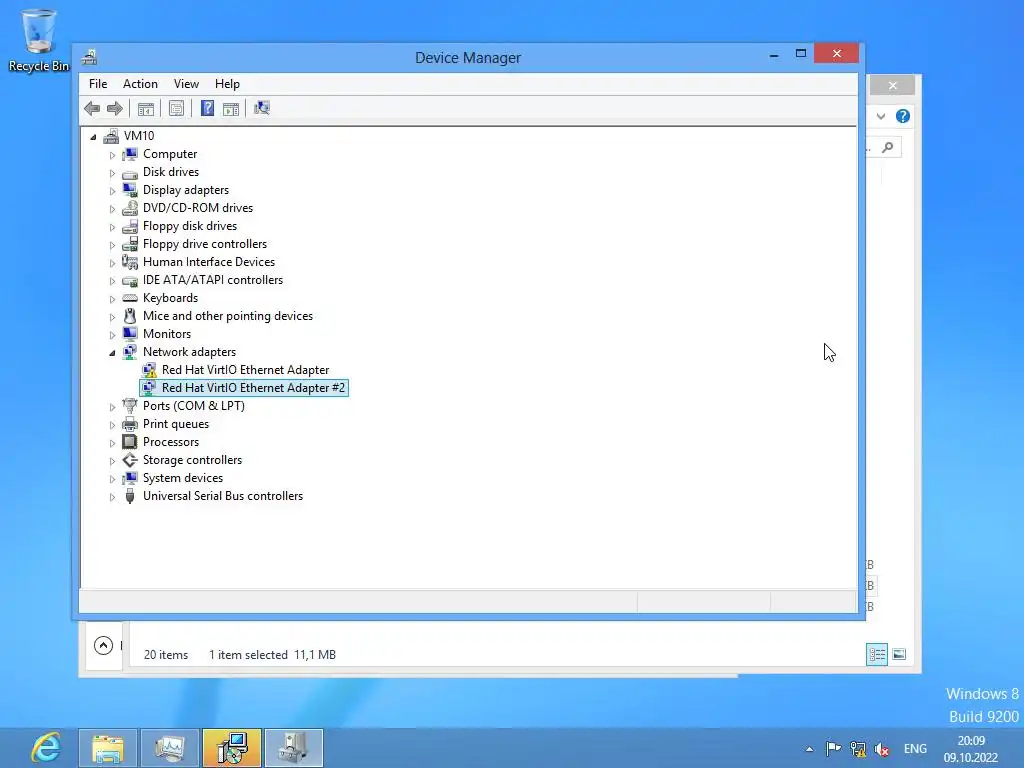Select the VM10 computer name

click(139, 136)
